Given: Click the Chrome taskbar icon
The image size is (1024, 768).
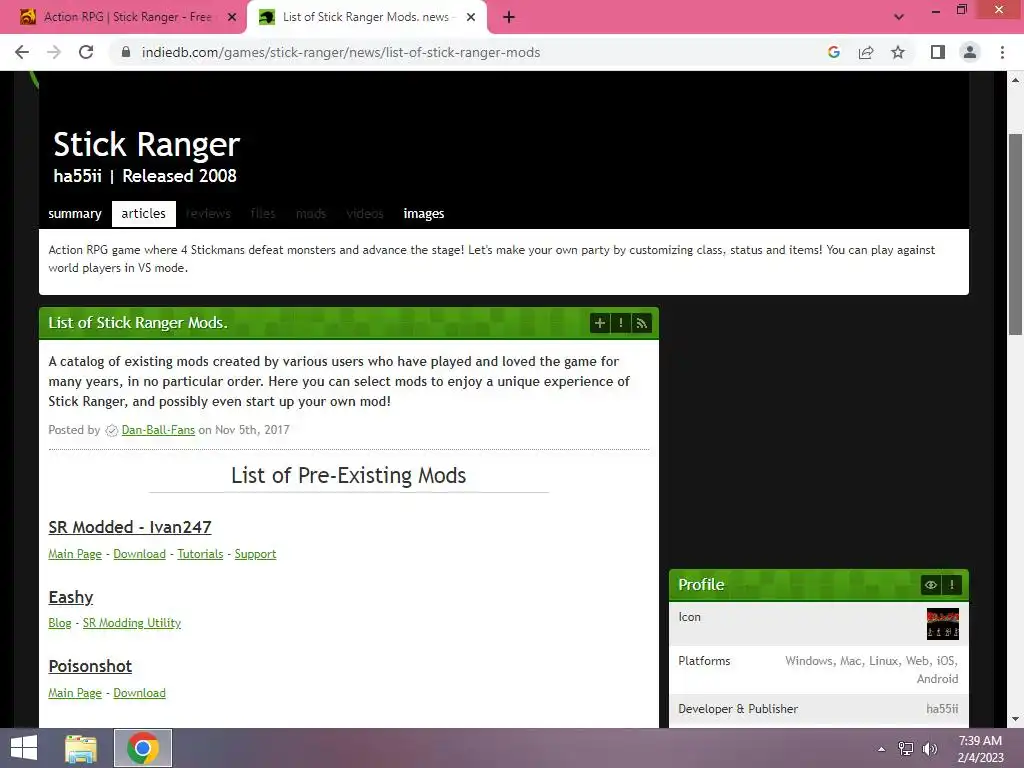Looking at the screenshot, I should [x=143, y=748].
